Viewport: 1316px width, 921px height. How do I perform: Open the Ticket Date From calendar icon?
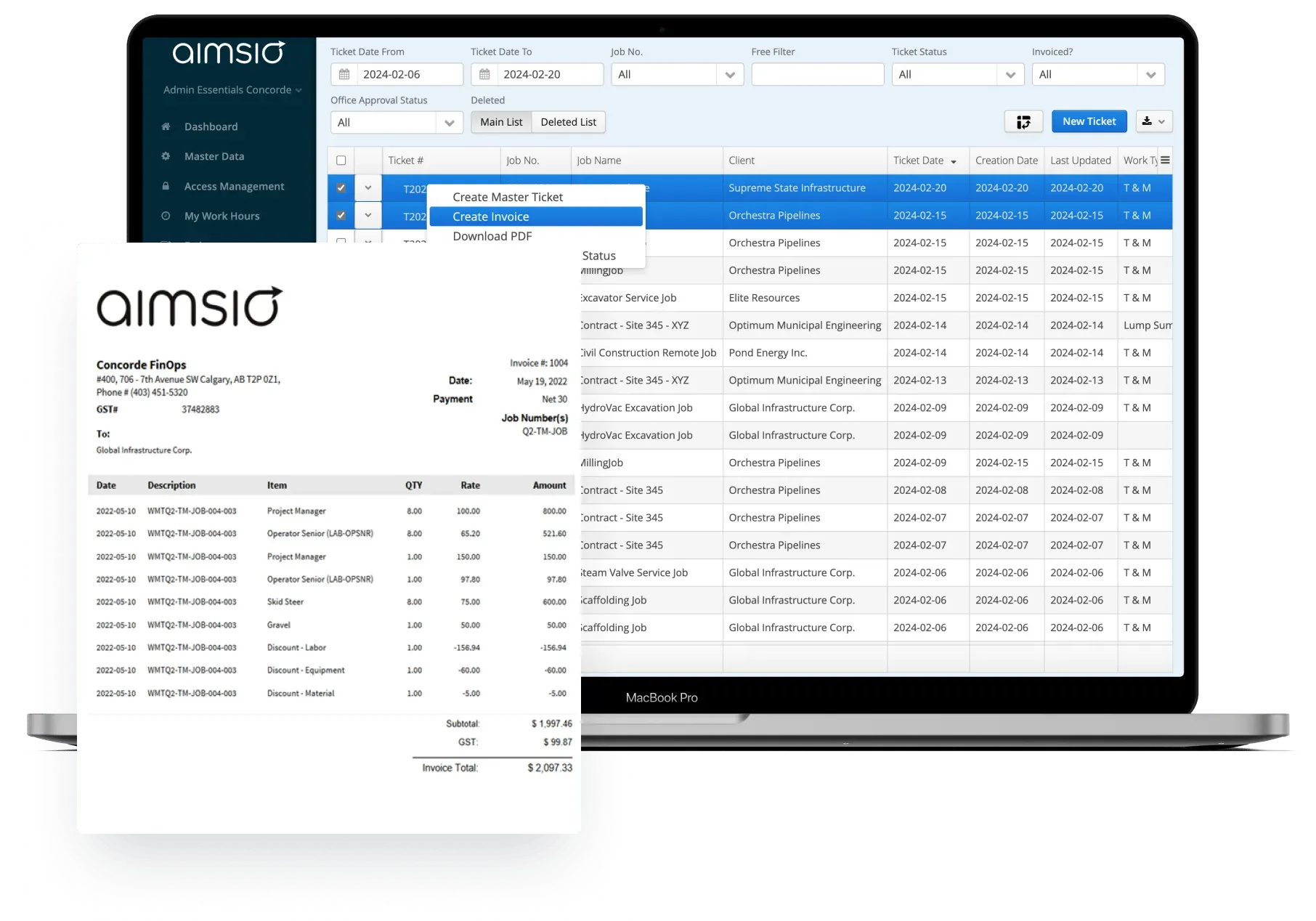point(344,73)
